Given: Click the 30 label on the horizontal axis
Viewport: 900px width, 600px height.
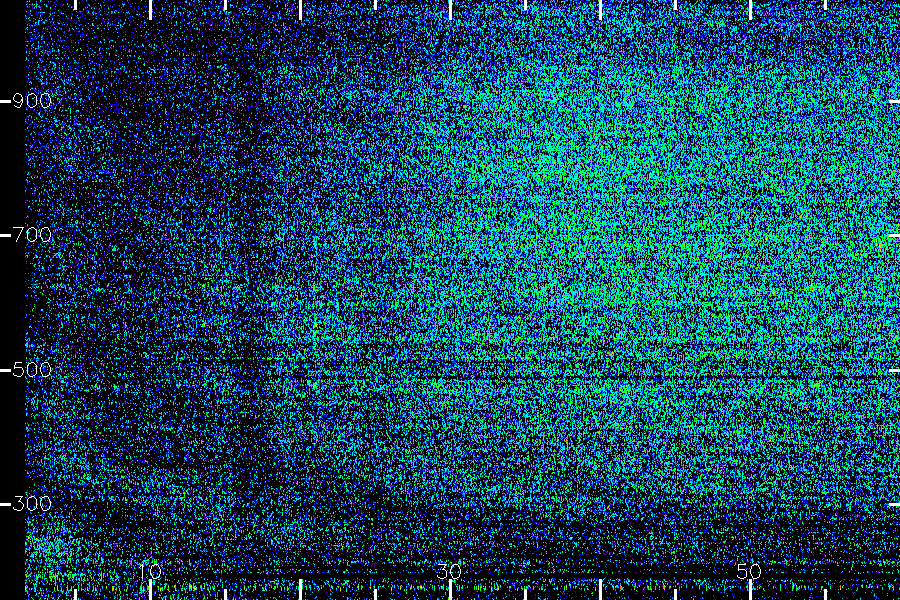Looking at the screenshot, I should 449,571.
